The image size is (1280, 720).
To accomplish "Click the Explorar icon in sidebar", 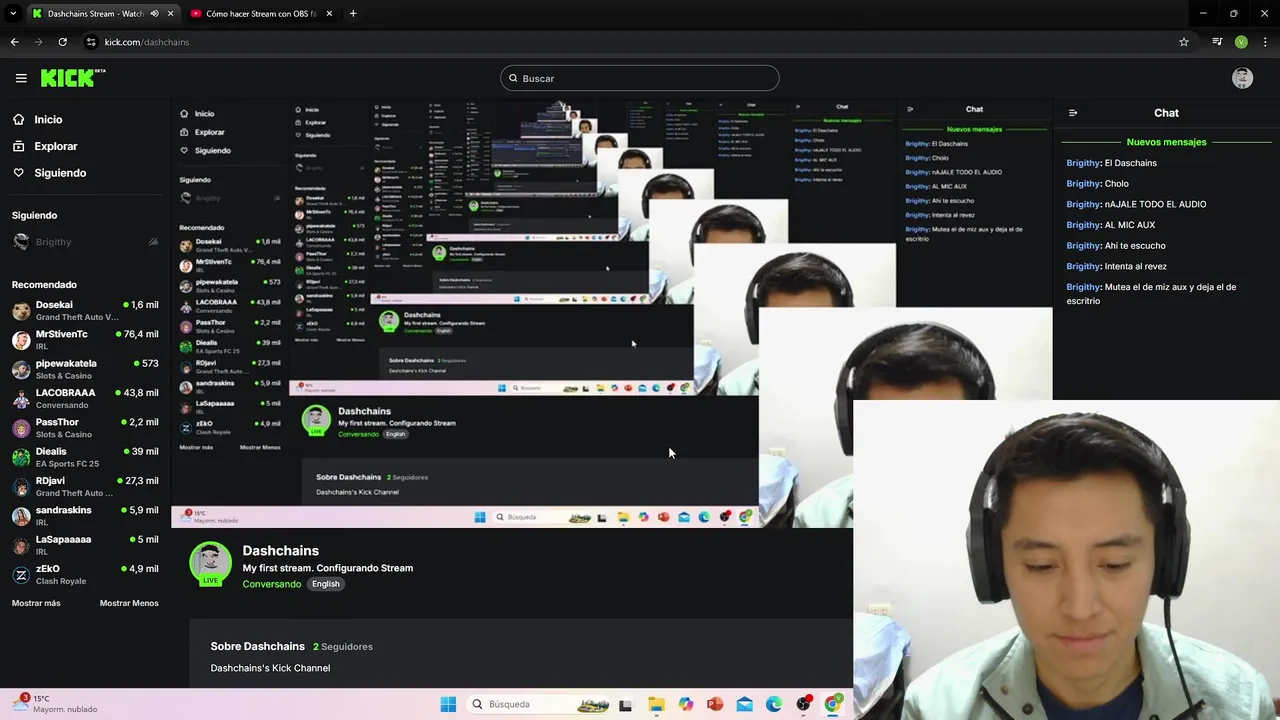I will click(x=19, y=146).
